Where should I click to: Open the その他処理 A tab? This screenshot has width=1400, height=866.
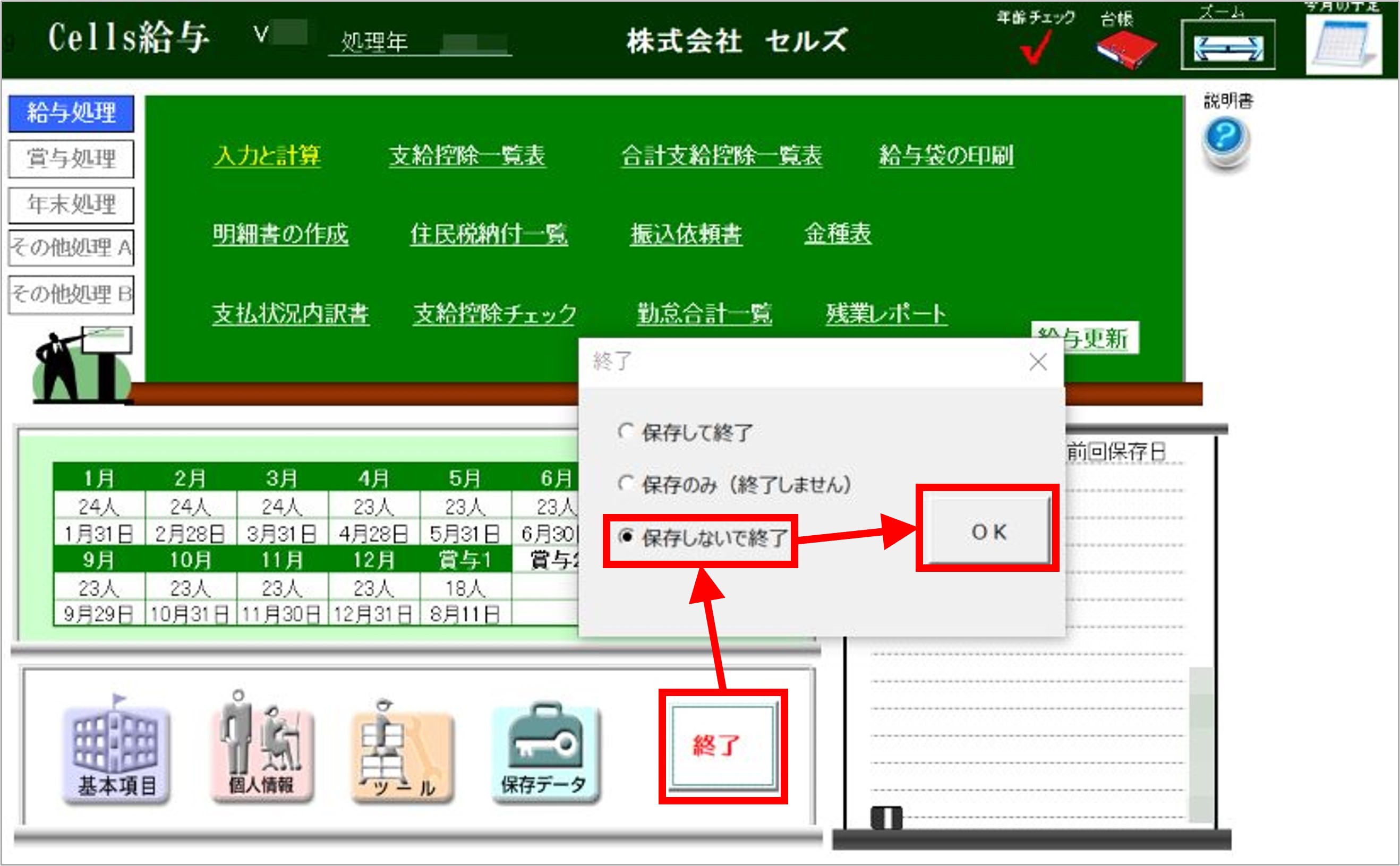pos(71,247)
